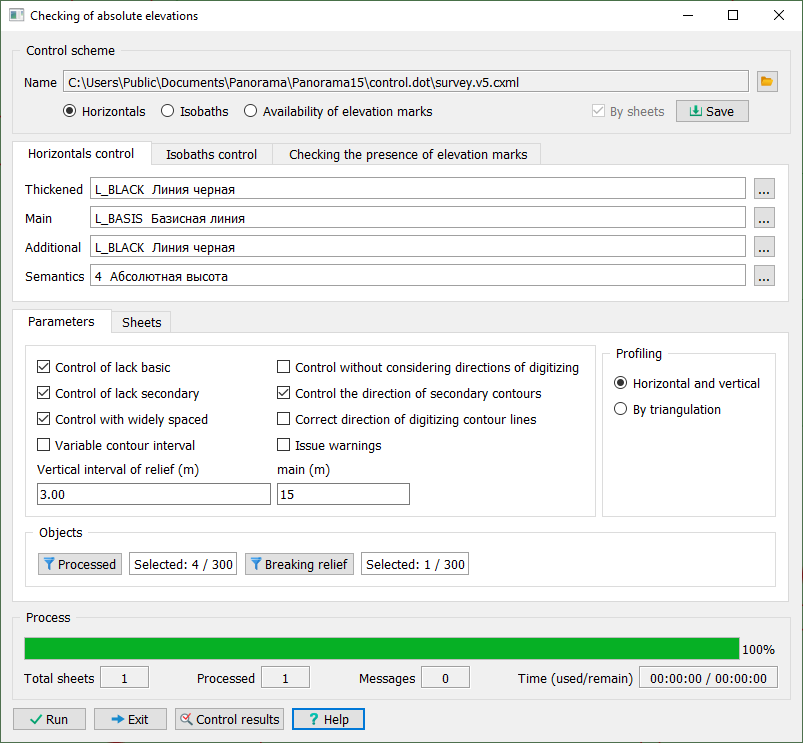Enable Variable contour interval checkbox
Screen dimensions: 803x743
click(44, 446)
